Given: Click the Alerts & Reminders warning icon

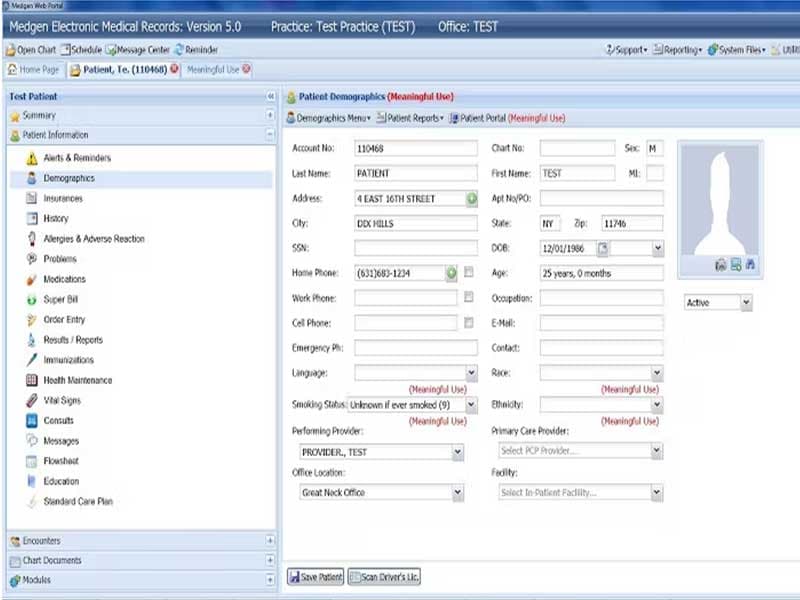Looking at the screenshot, I should pyautogui.click(x=32, y=158).
